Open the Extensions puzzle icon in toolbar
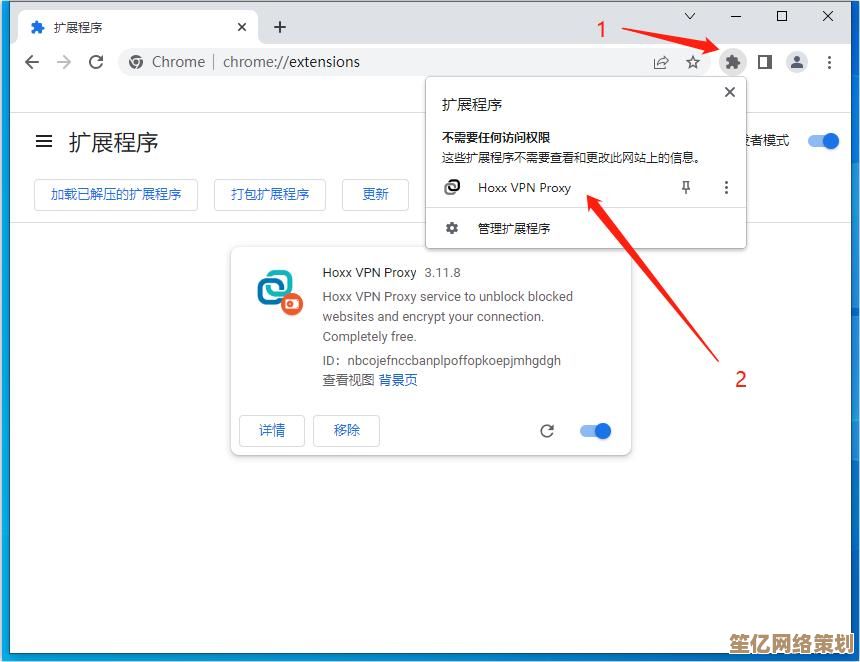 [733, 62]
